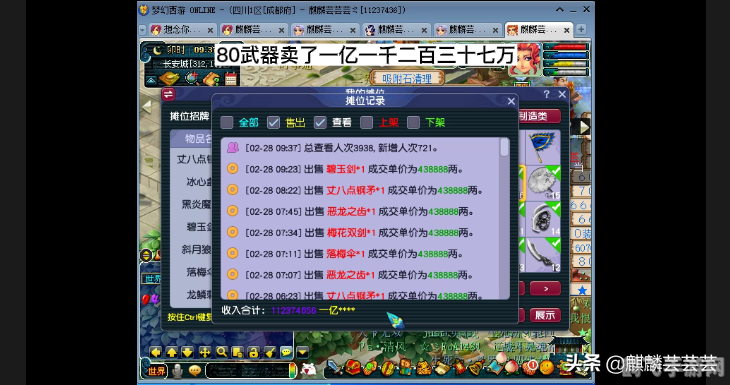Open help in the stall window

click(x=547, y=94)
